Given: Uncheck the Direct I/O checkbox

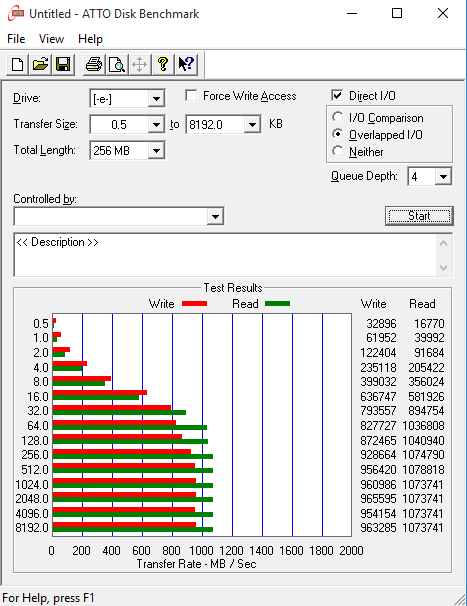Looking at the screenshot, I should point(337,95).
